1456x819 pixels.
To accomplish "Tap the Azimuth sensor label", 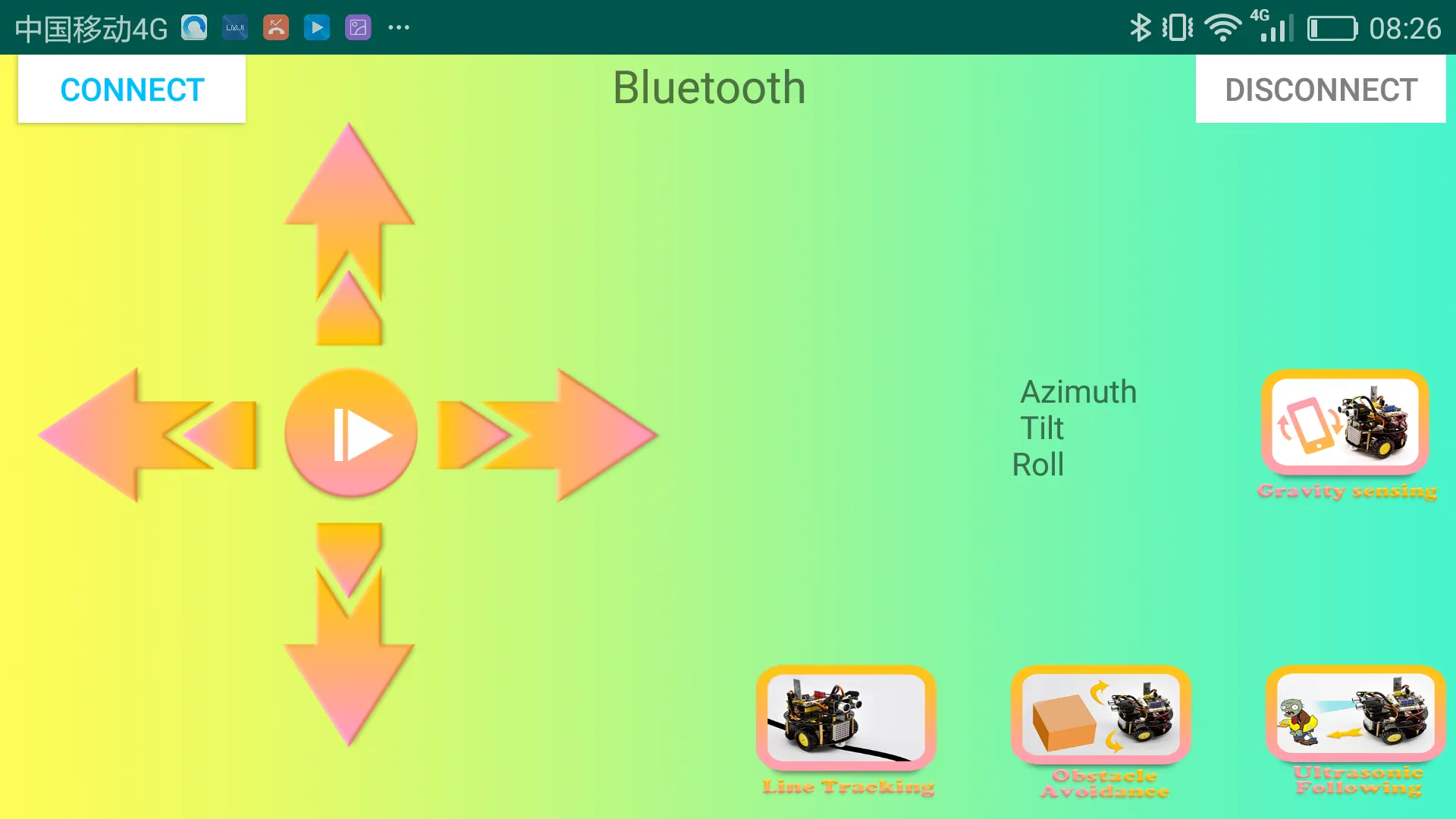I will click(1080, 392).
